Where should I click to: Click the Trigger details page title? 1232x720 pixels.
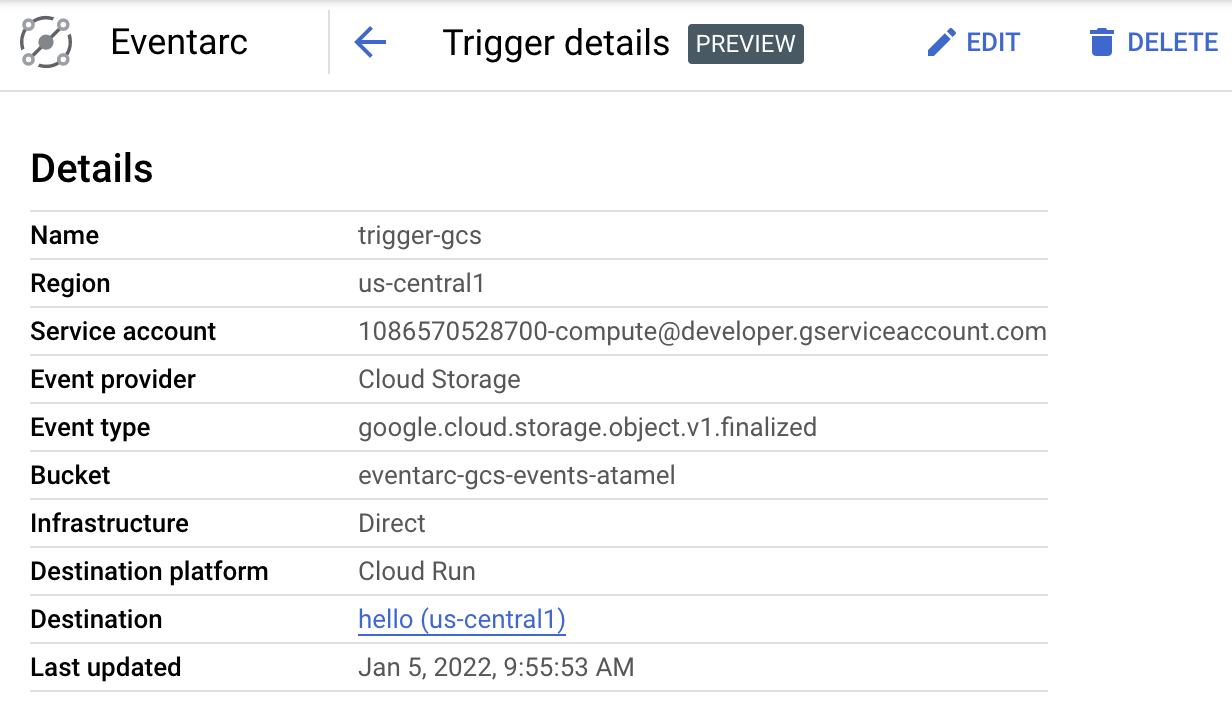point(556,44)
